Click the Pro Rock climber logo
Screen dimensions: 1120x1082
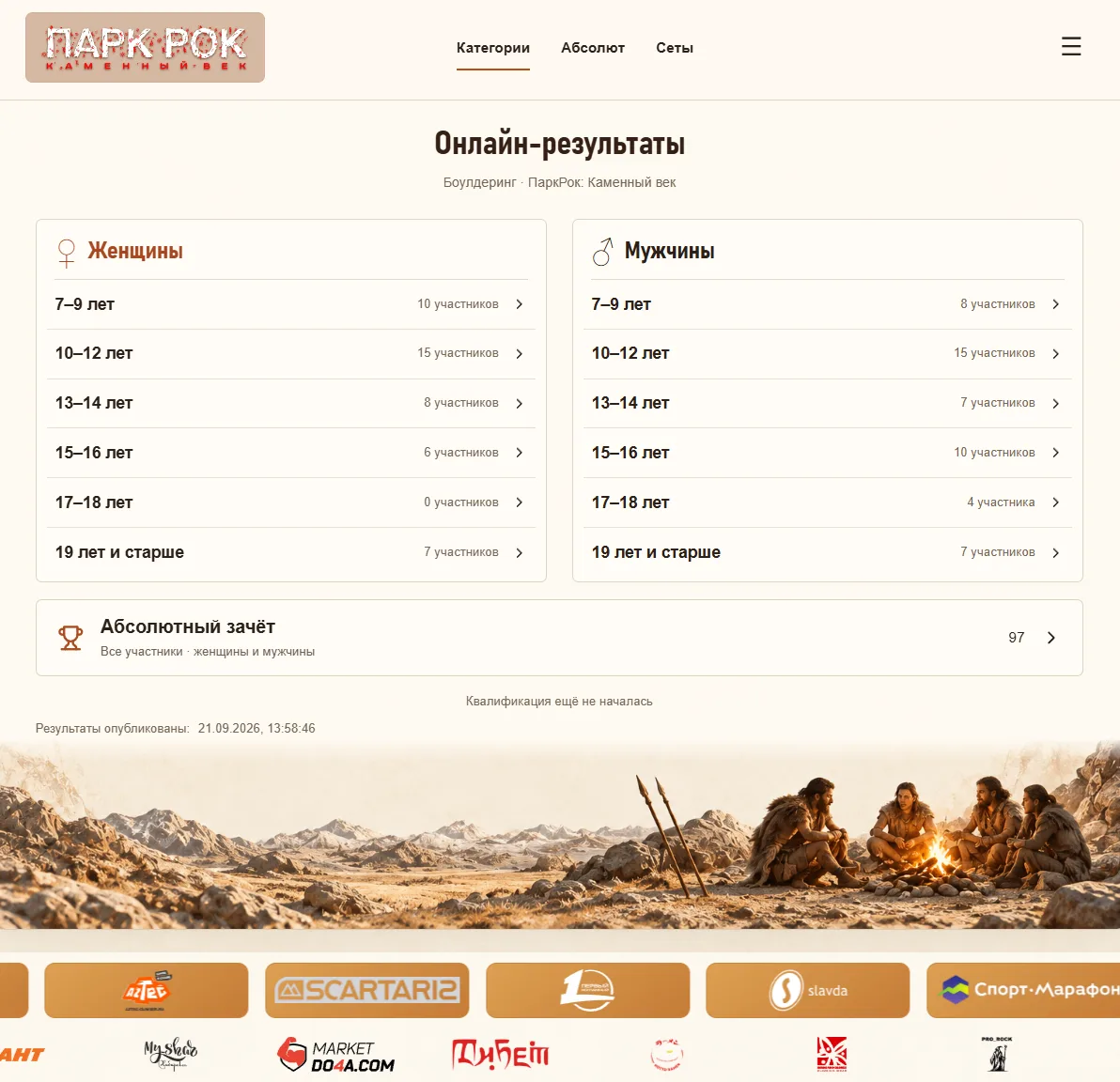click(997, 1054)
